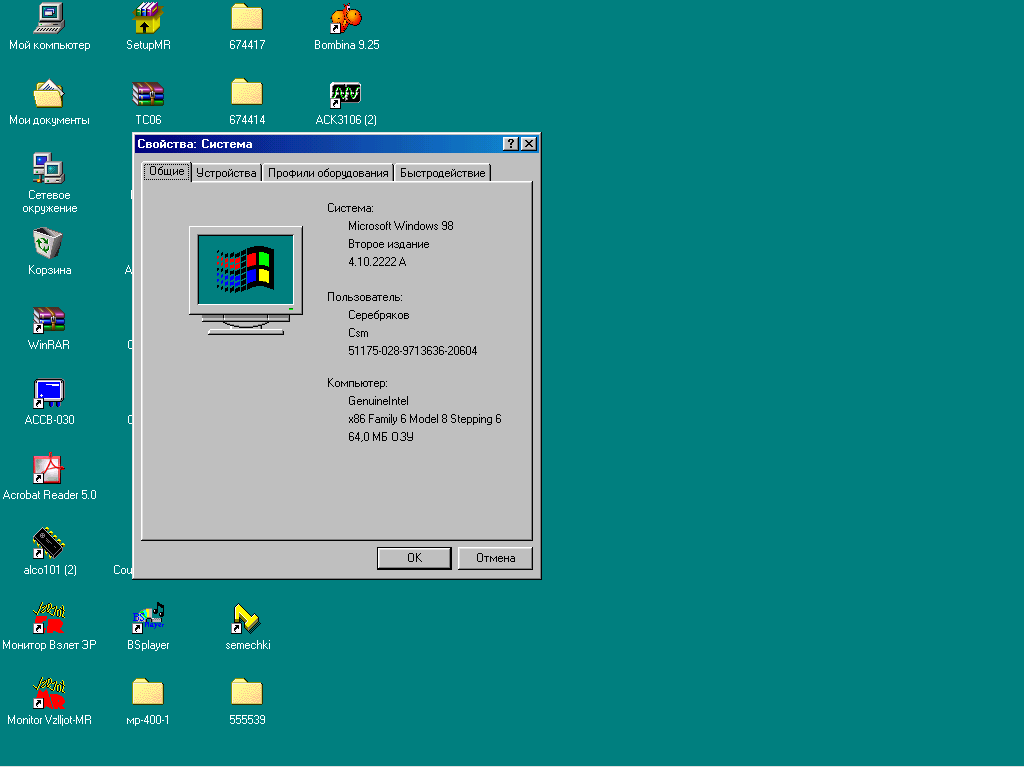1024x768 pixels.
Task: Open the Acrobat Reader 5.0 shortcut
Action: [49, 469]
